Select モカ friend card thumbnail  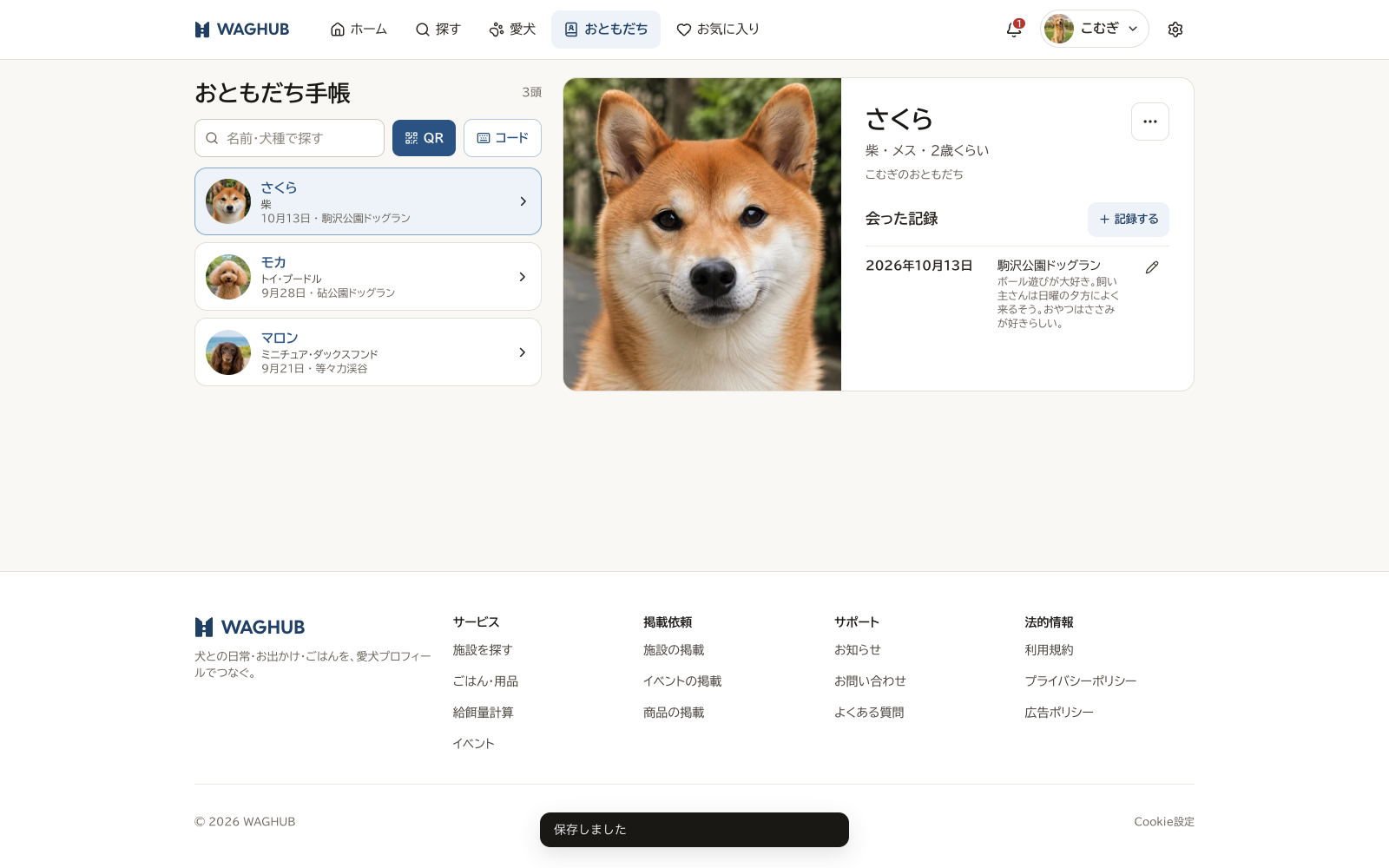228,277
